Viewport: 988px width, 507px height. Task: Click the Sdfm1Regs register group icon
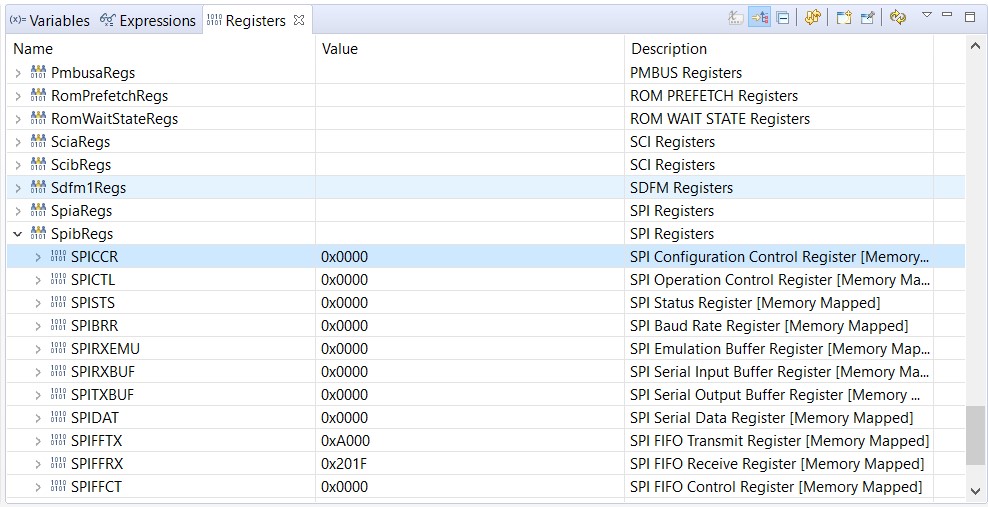pos(38,188)
